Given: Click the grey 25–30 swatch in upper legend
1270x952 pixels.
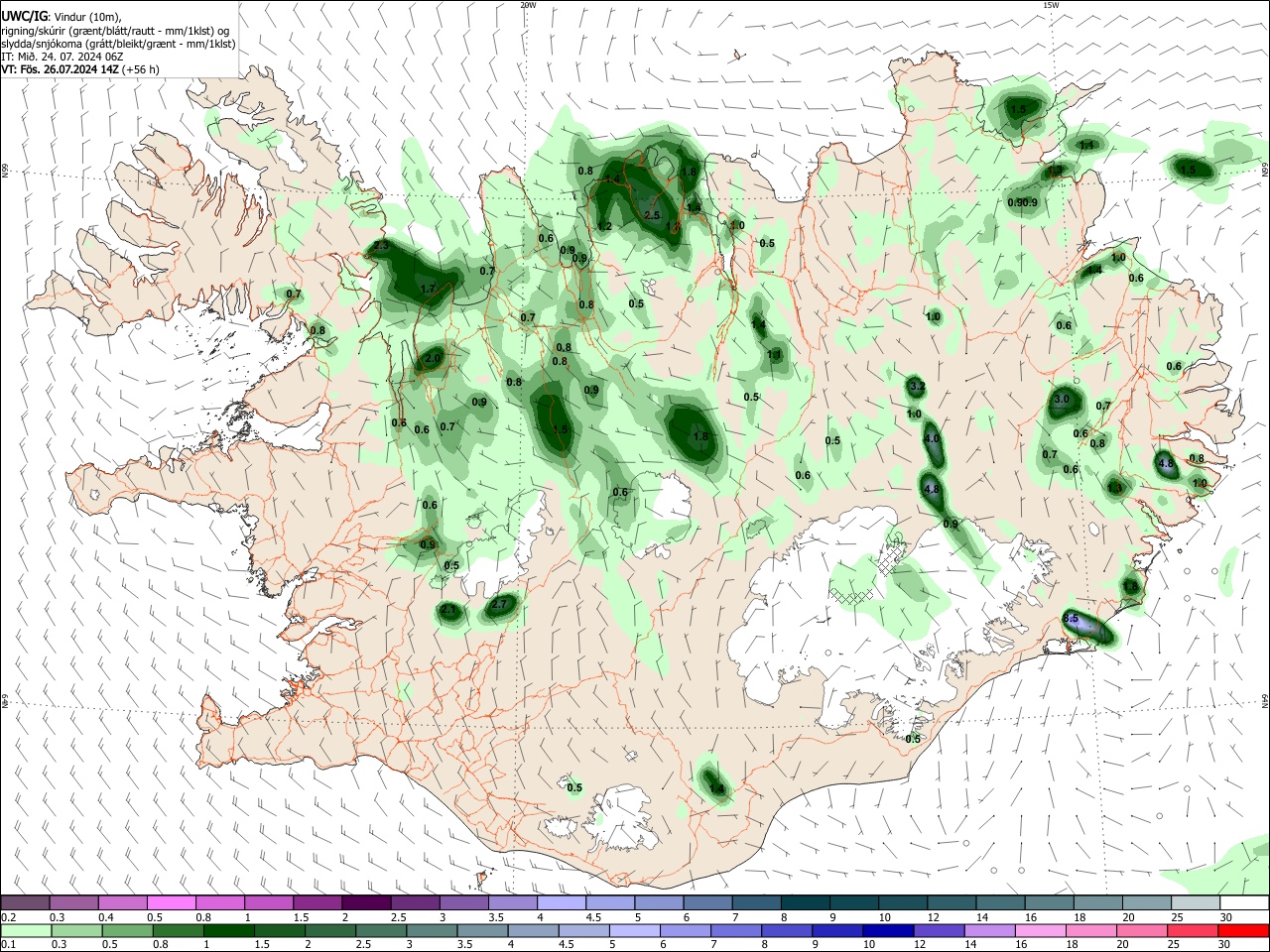Looking at the screenshot, I should 1196,902.
